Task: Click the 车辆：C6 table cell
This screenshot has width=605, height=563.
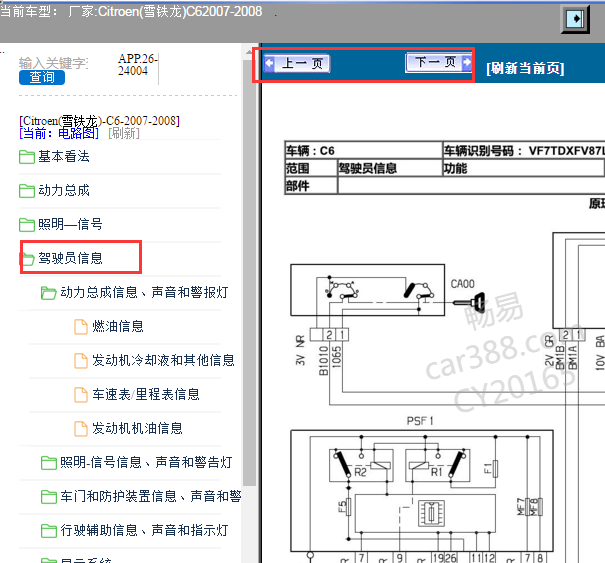Action: pyautogui.click(x=363, y=150)
